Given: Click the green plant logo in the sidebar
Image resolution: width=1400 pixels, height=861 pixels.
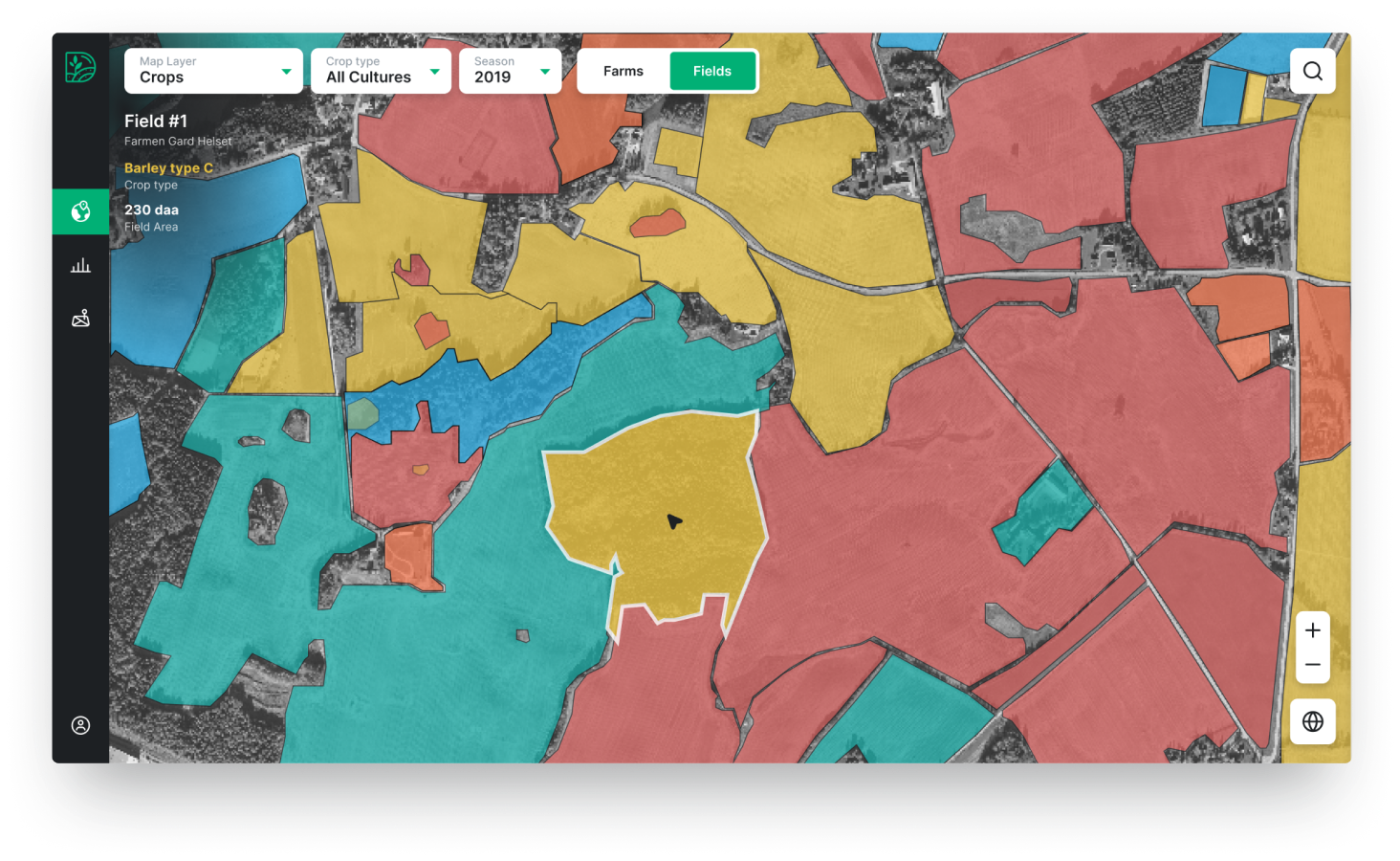Looking at the screenshot, I should 80,67.
